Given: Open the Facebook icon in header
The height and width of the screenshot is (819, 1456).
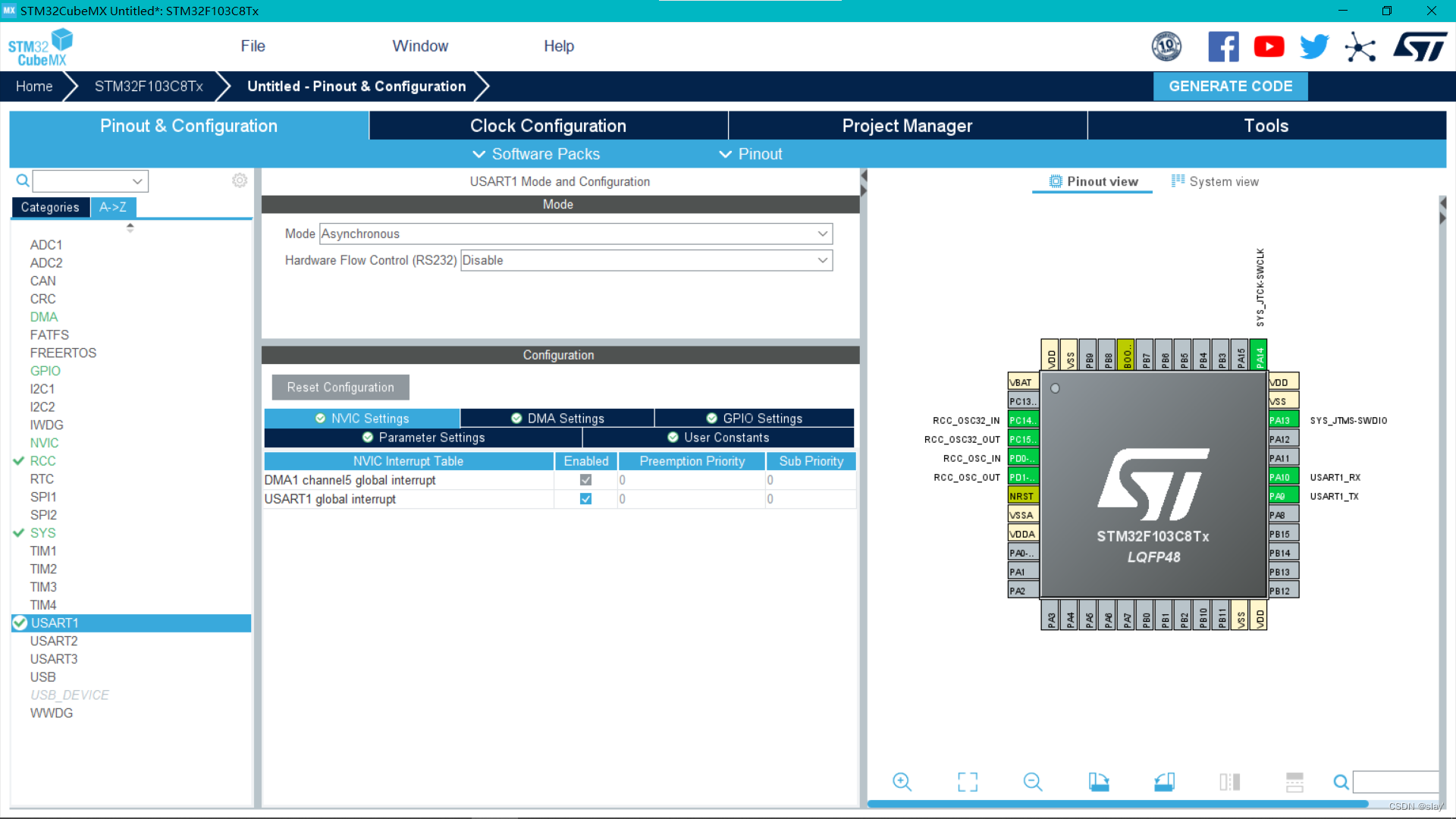Looking at the screenshot, I should tap(1223, 47).
